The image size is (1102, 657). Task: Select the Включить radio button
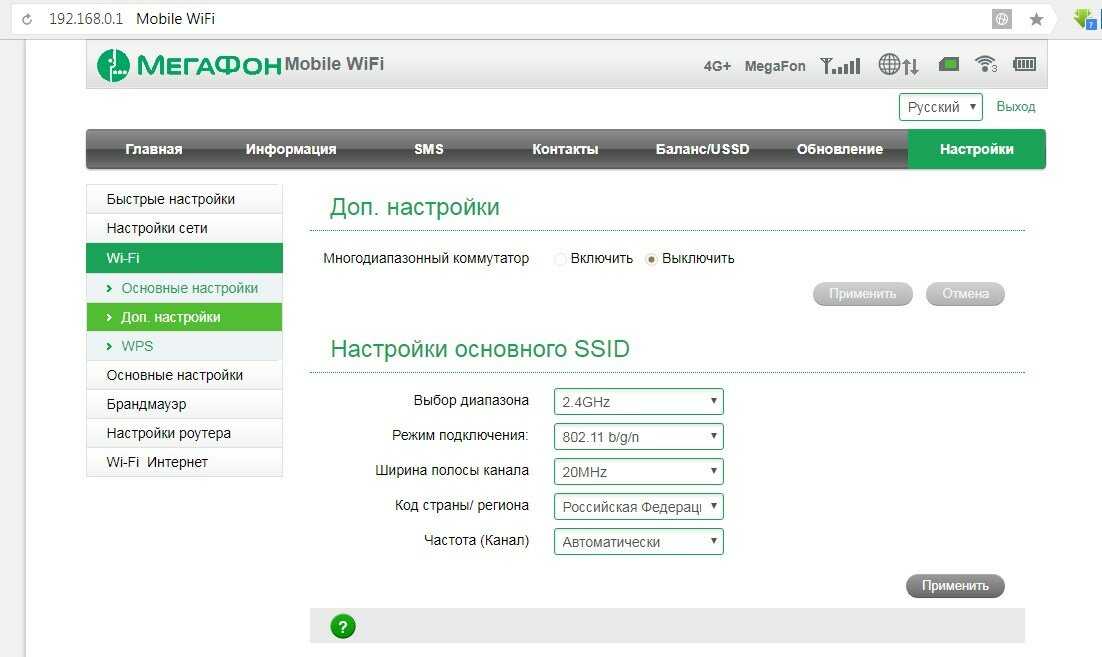[x=560, y=259]
